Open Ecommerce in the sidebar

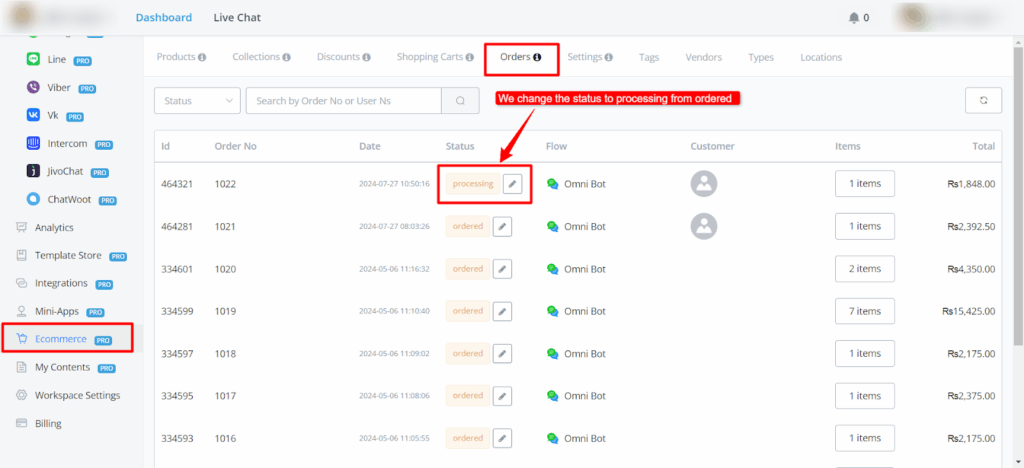pos(60,339)
